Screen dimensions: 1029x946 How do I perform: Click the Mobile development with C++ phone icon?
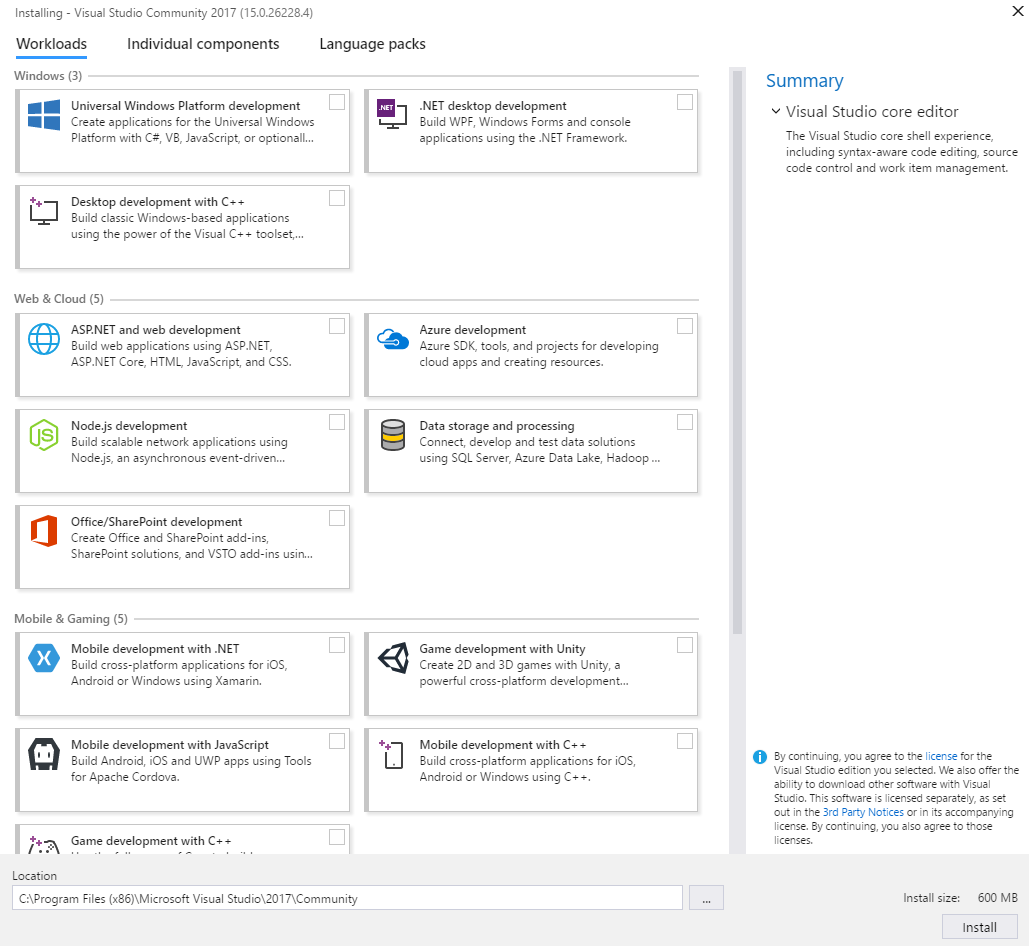[392, 754]
